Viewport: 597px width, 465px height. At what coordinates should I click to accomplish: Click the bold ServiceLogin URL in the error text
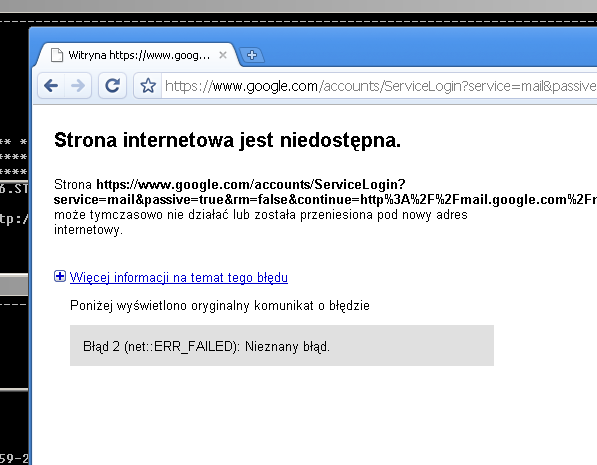coord(325,192)
